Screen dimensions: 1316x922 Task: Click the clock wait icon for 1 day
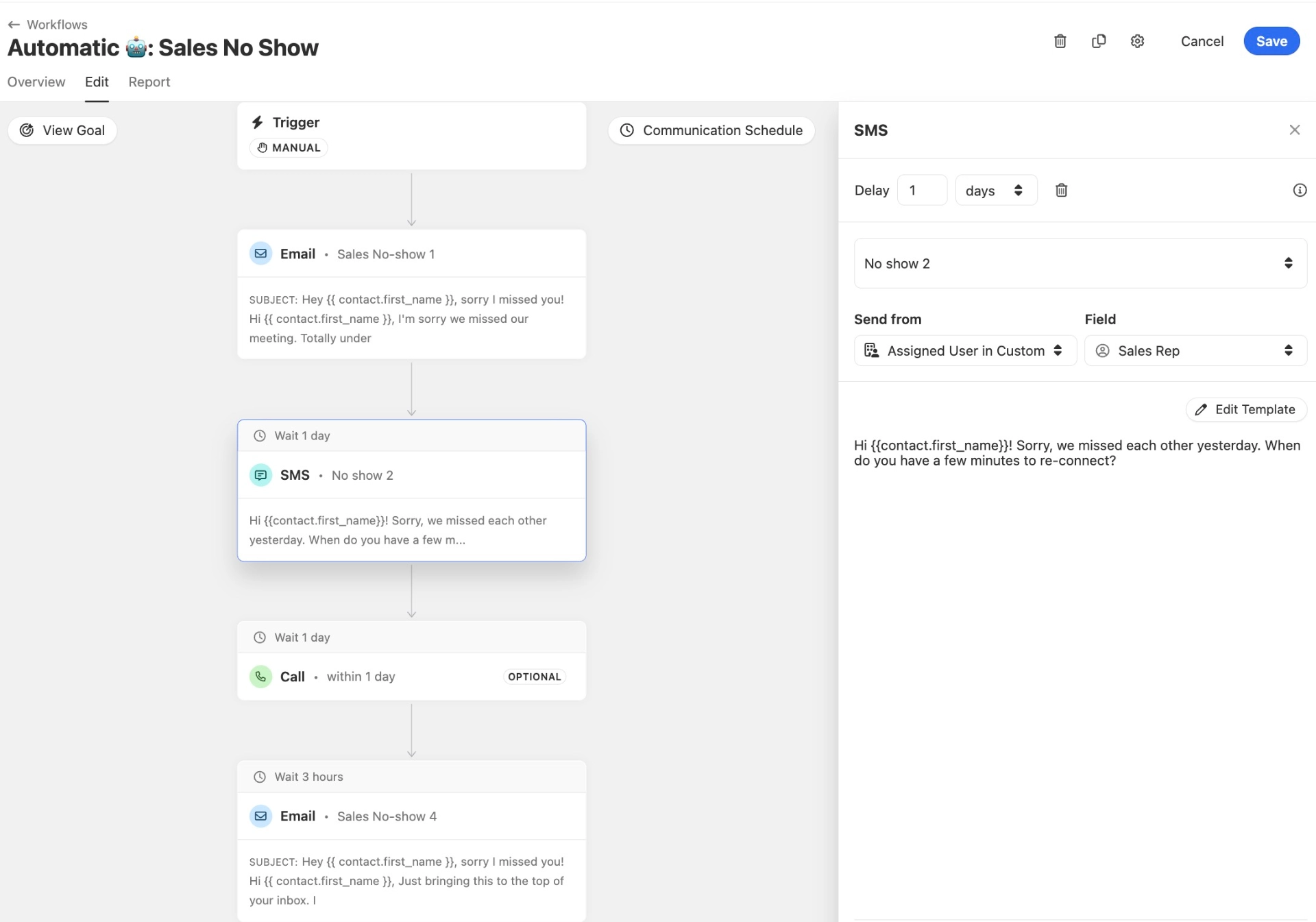(260, 434)
